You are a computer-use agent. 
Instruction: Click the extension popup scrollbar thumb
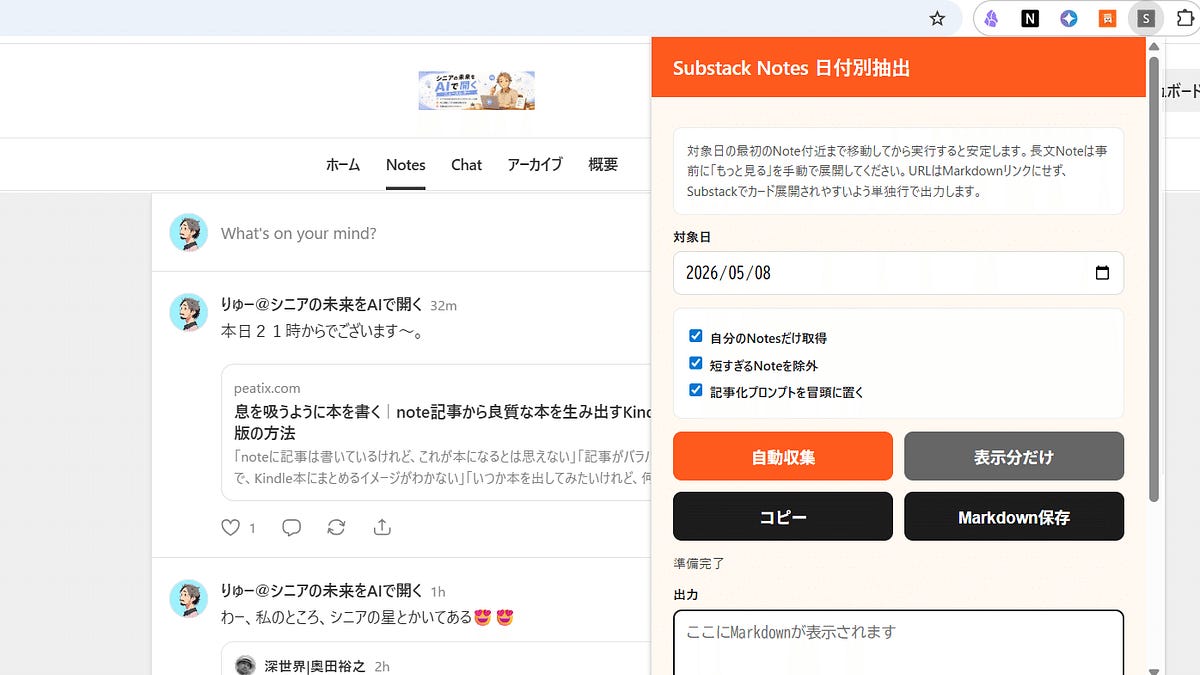tap(1154, 278)
